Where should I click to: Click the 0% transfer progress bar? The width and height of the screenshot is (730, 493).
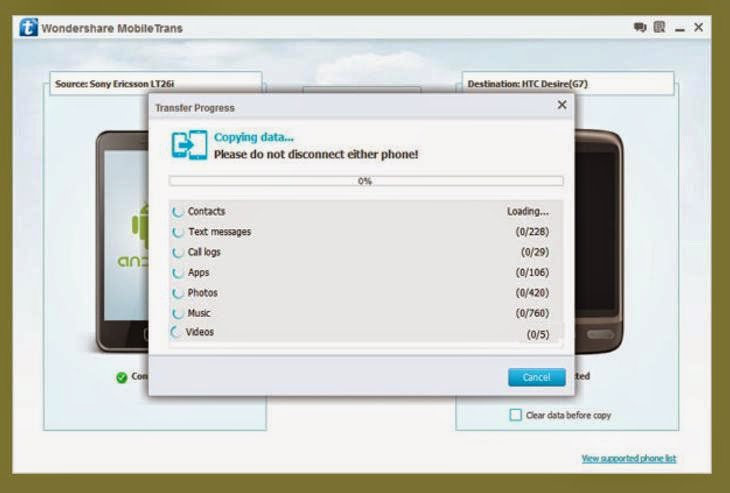tap(366, 181)
